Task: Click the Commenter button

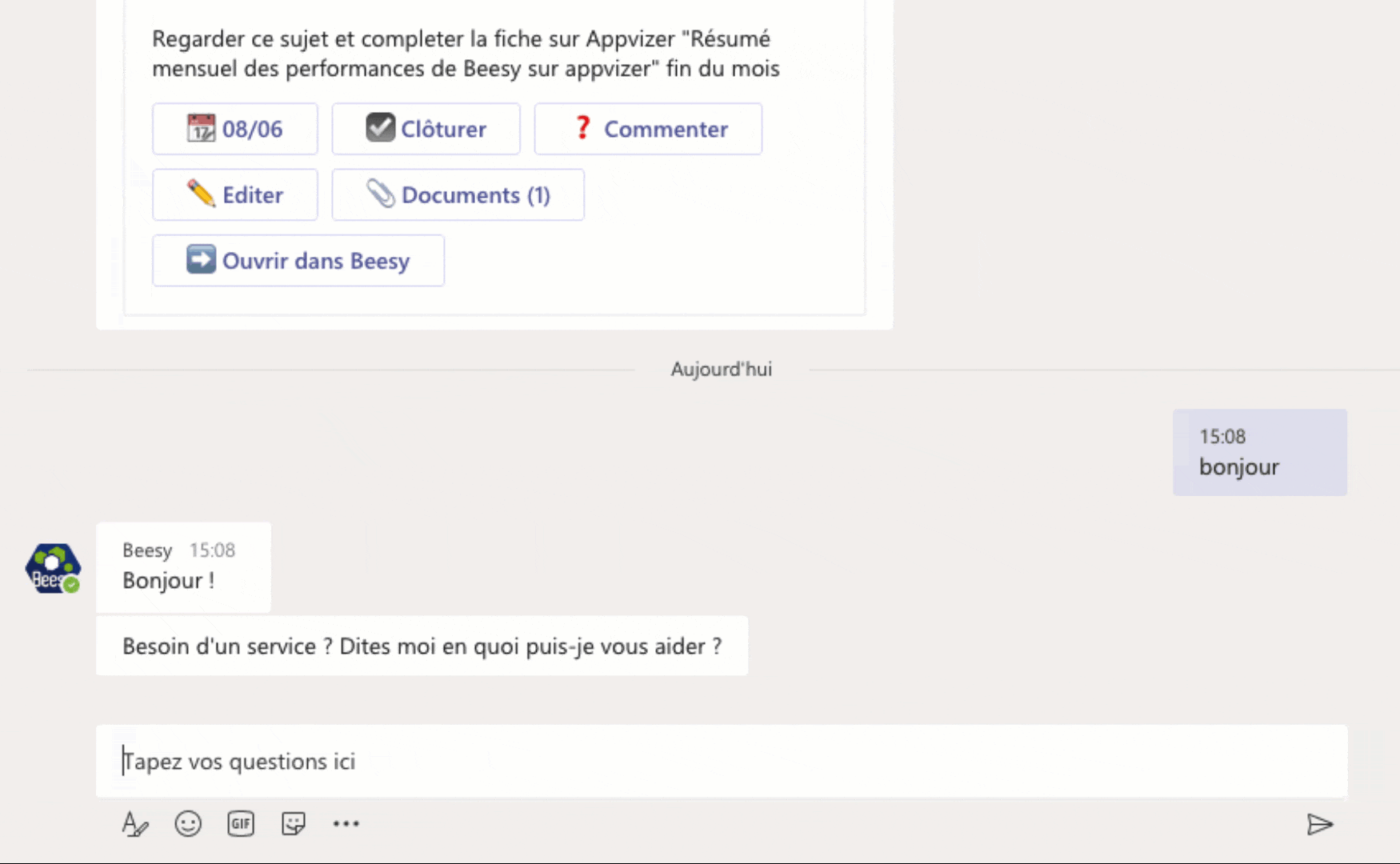Action: click(x=648, y=129)
